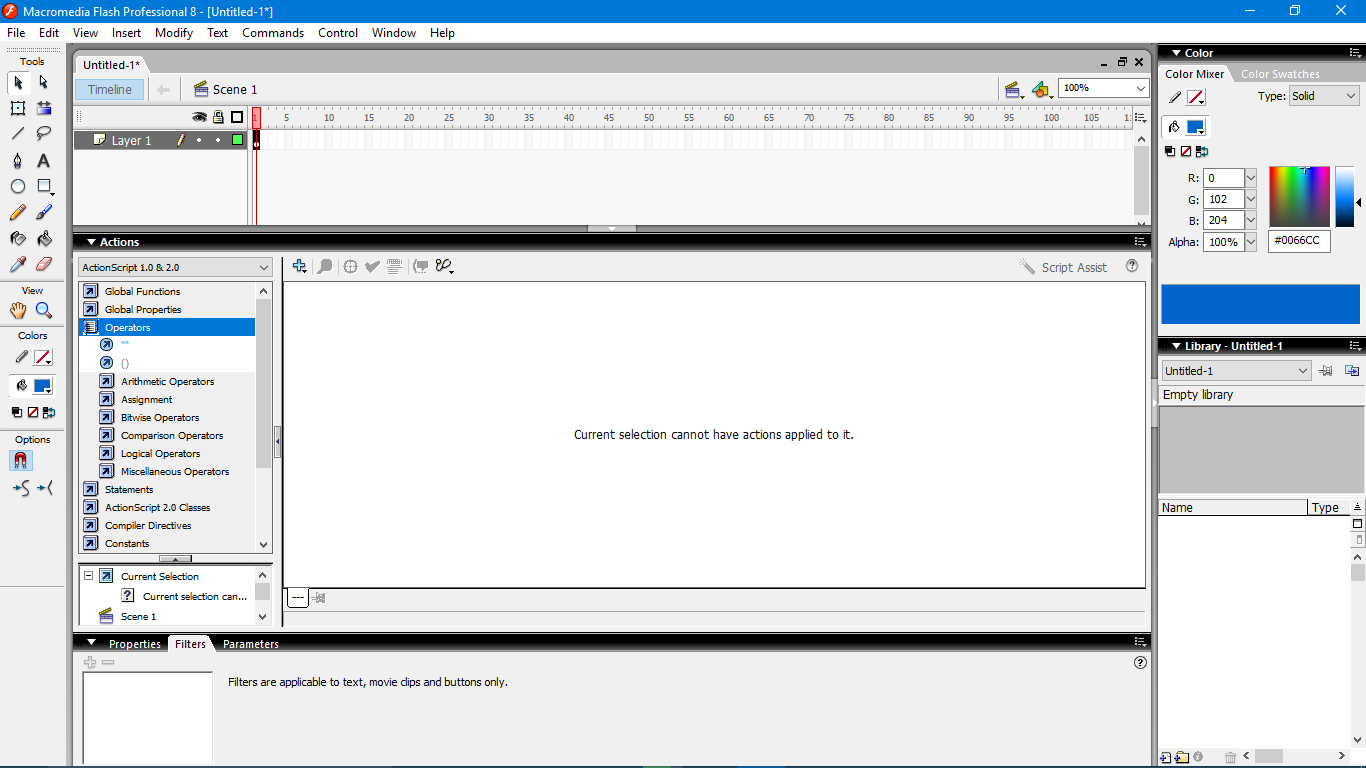Switch to the Color Swatches tab
The width and height of the screenshot is (1366, 768).
[x=1280, y=74]
